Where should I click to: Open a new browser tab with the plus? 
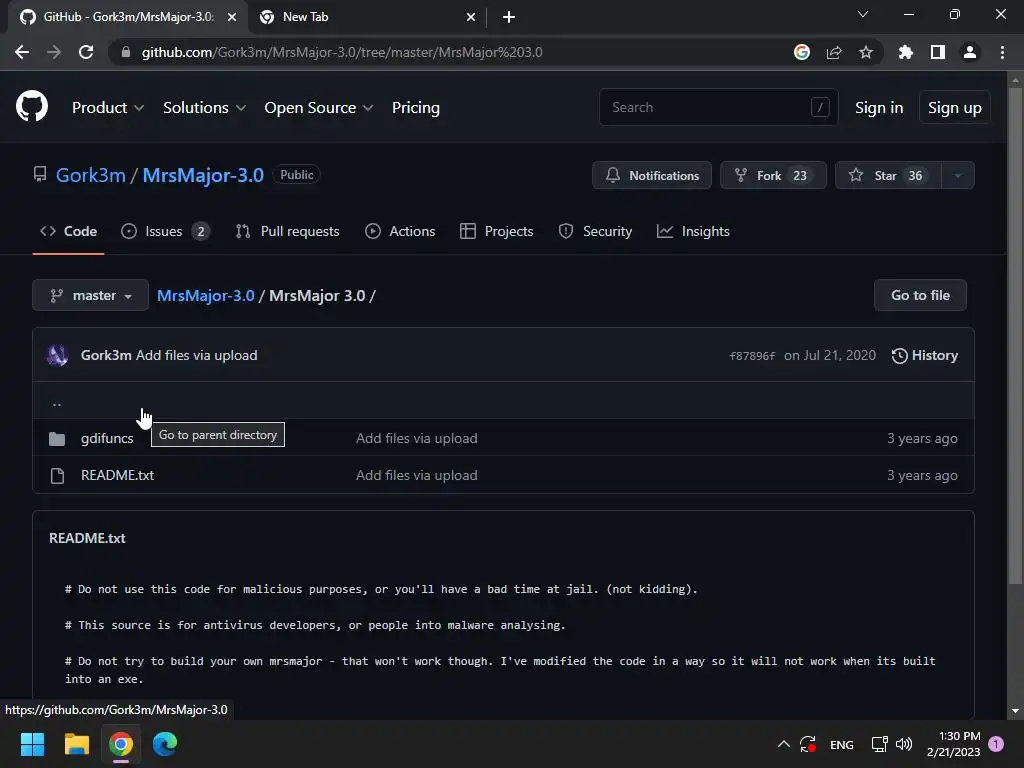(509, 17)
